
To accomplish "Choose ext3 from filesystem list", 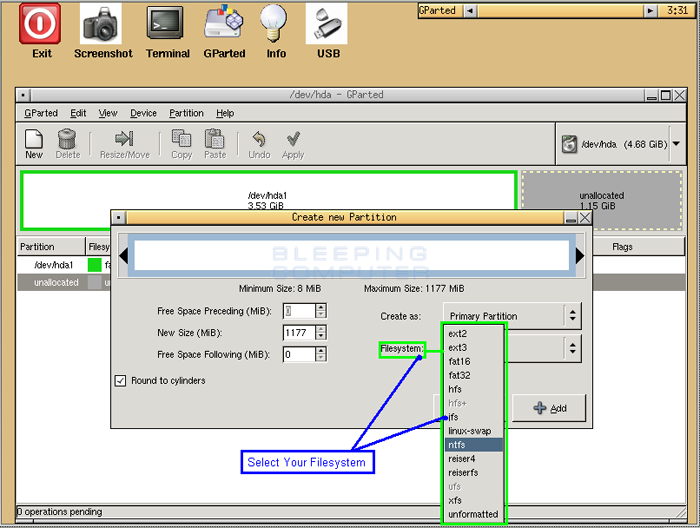I will click(474, 348).
